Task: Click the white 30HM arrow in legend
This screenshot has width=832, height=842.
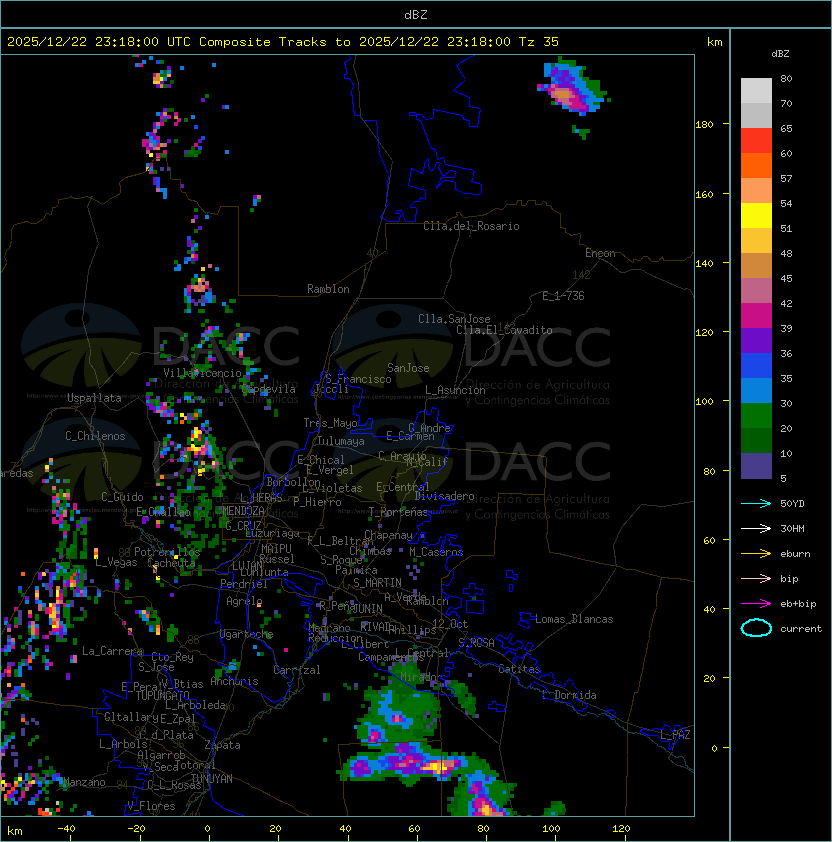Action: pyautogui.click(x=756, y=528)
